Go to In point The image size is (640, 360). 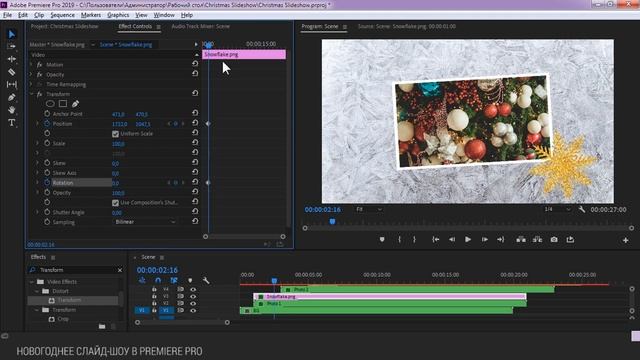[436, 240]
